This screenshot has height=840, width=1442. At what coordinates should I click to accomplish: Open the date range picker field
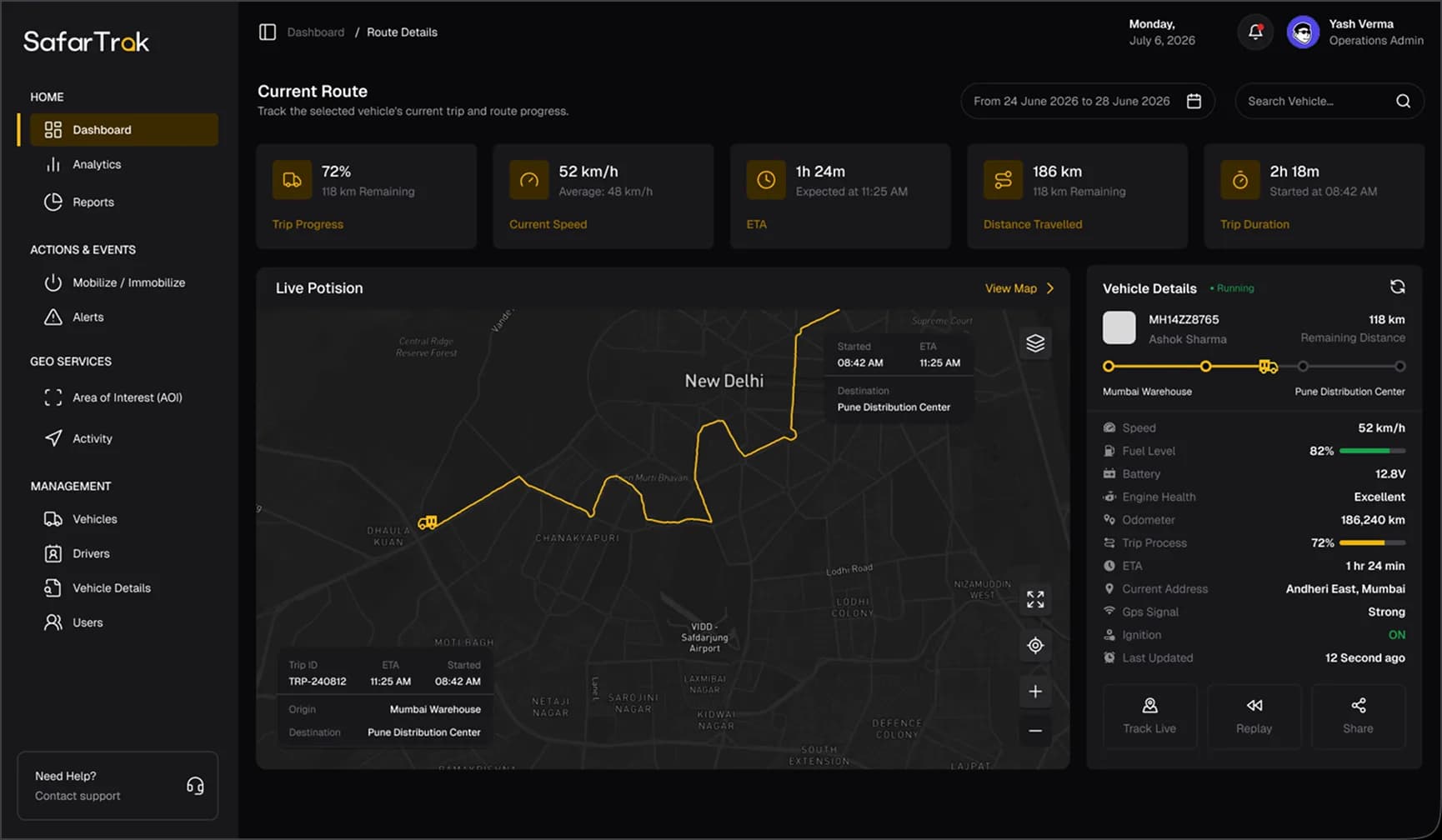1087,101
